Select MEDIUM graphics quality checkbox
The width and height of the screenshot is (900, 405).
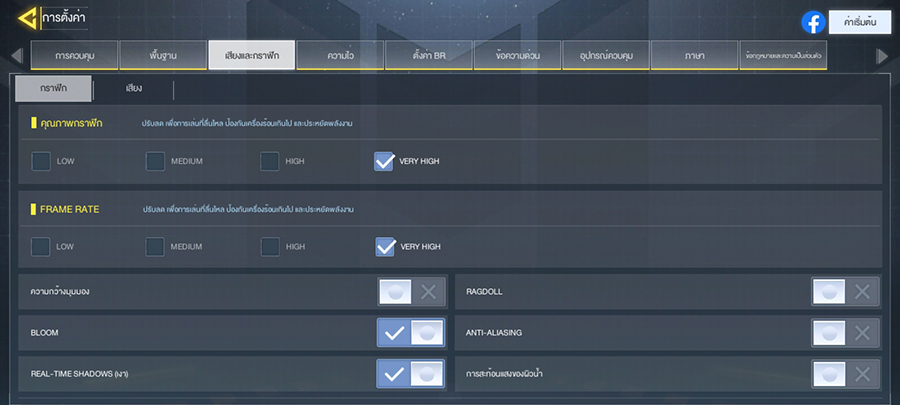155,161
